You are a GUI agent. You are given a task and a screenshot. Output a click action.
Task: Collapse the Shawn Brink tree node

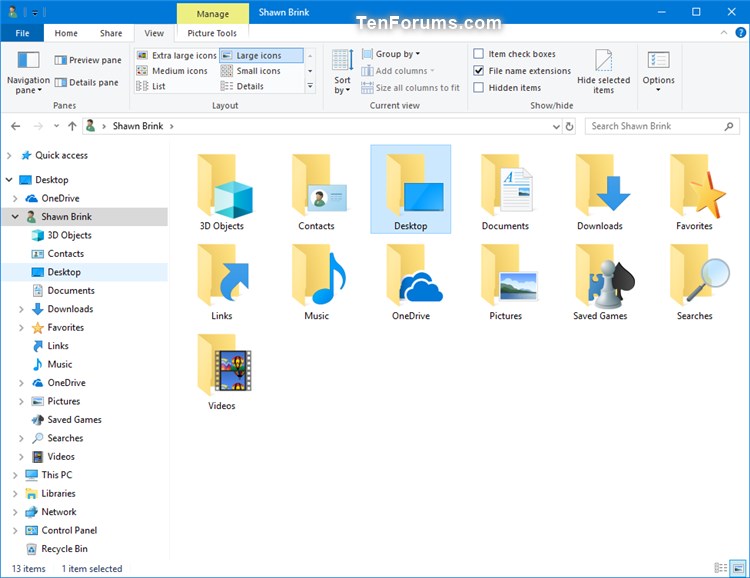point(15,217)
